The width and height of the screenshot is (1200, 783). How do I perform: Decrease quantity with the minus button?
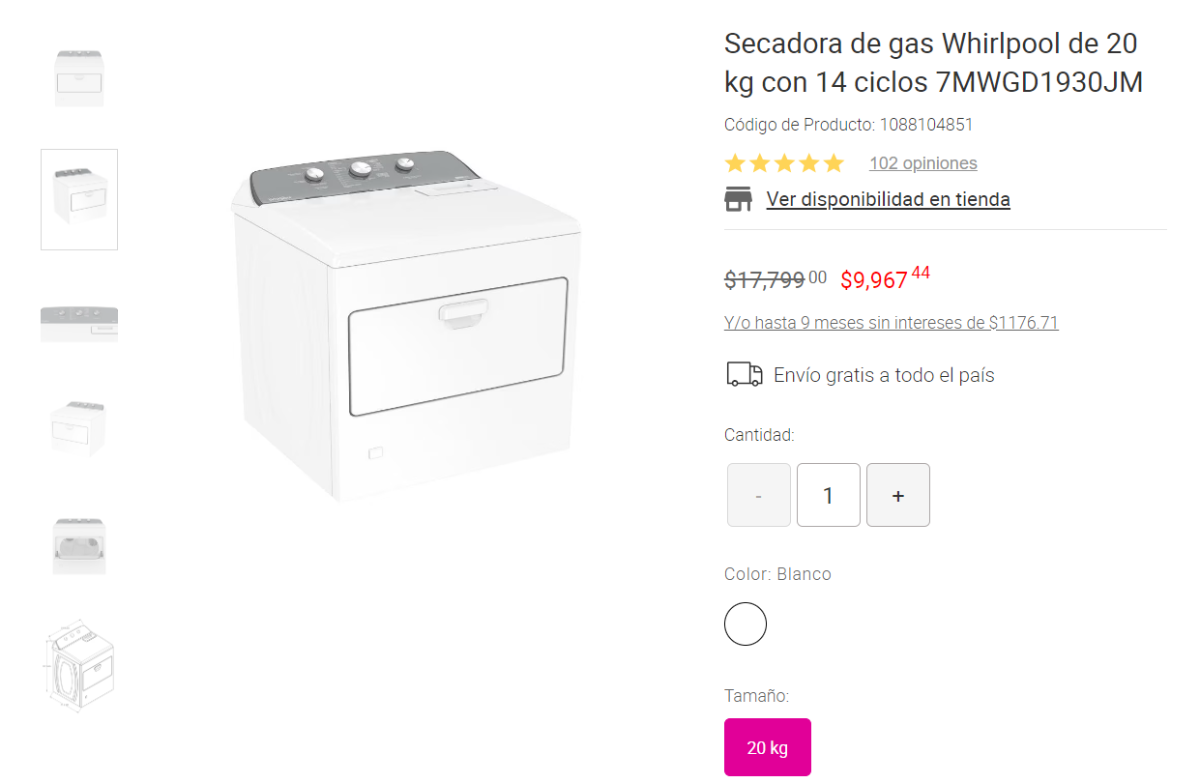point(759,495)
